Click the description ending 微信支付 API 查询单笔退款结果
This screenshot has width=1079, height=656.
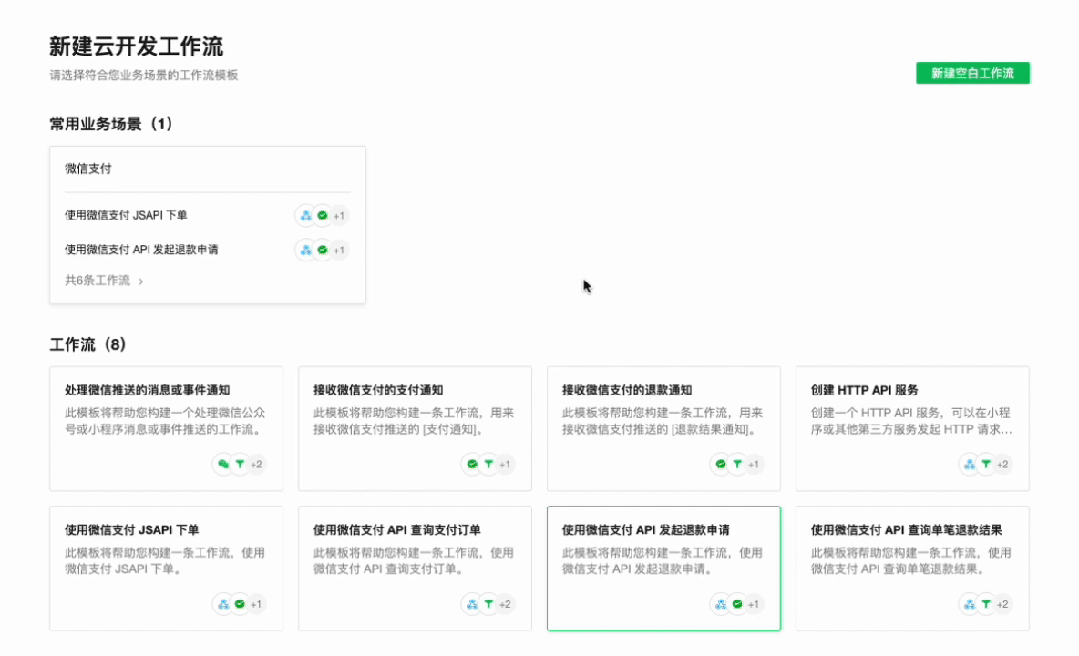pyautogui.click(x=911, y=561)
